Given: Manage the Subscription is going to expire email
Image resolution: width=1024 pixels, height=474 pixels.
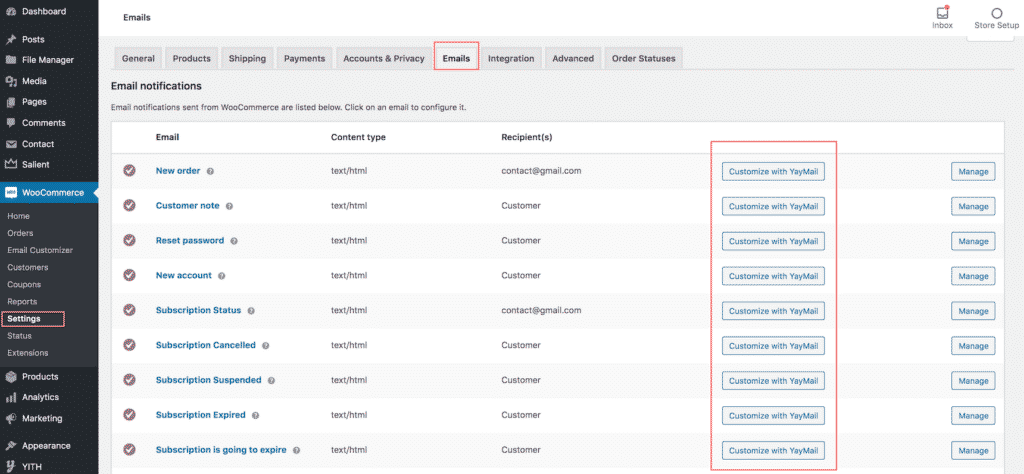Looking at the screenshot, I should (973, 450).
